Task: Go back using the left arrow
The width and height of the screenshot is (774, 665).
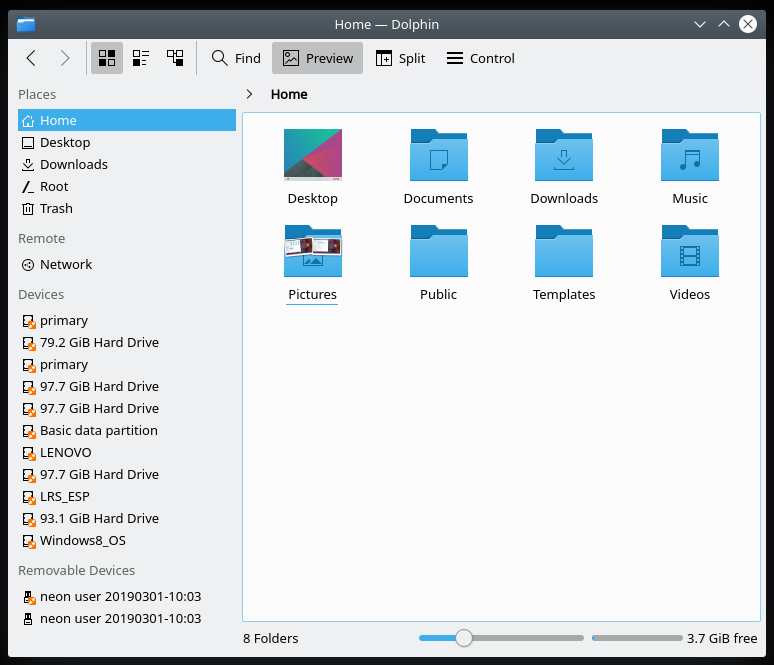Action: [x=31, y=58]
